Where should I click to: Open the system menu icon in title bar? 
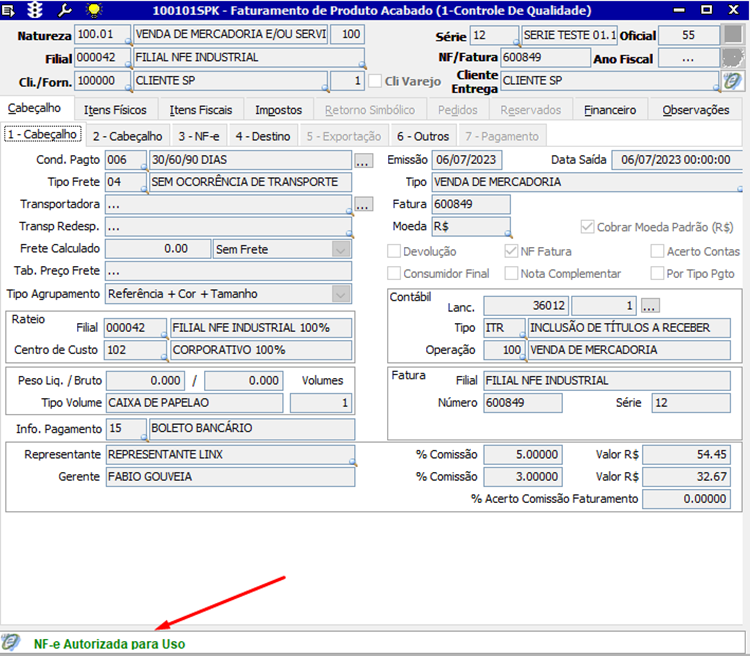coord(9,10)
